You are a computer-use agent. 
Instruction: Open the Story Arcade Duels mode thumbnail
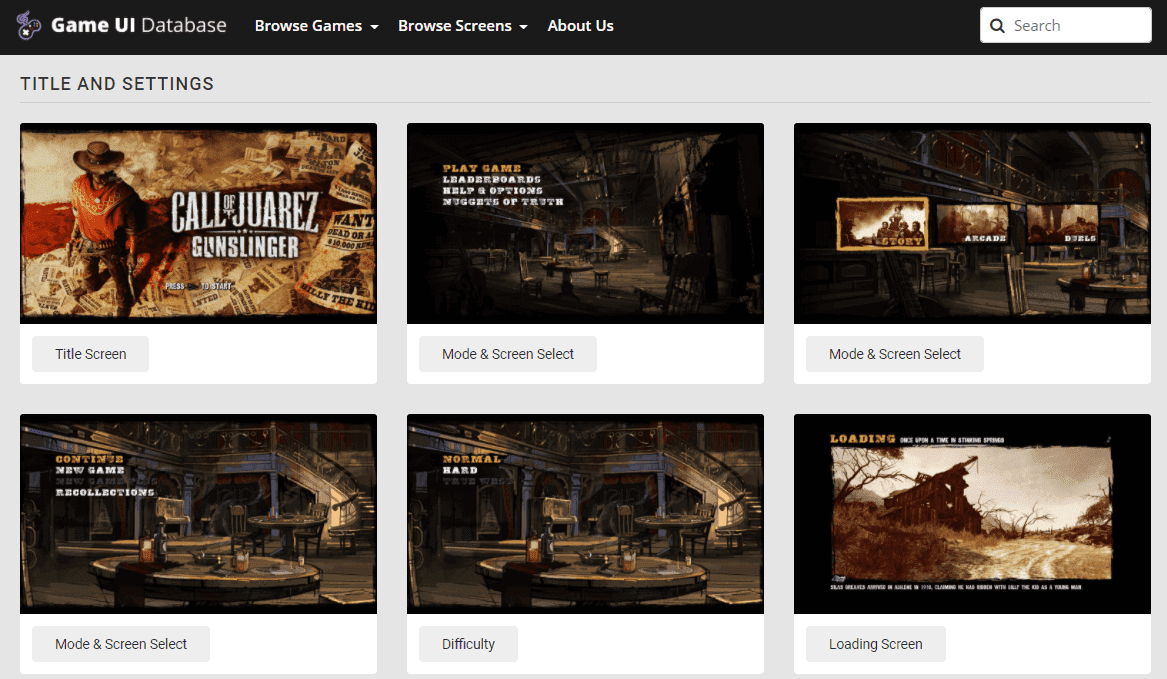tap(972, 223)
